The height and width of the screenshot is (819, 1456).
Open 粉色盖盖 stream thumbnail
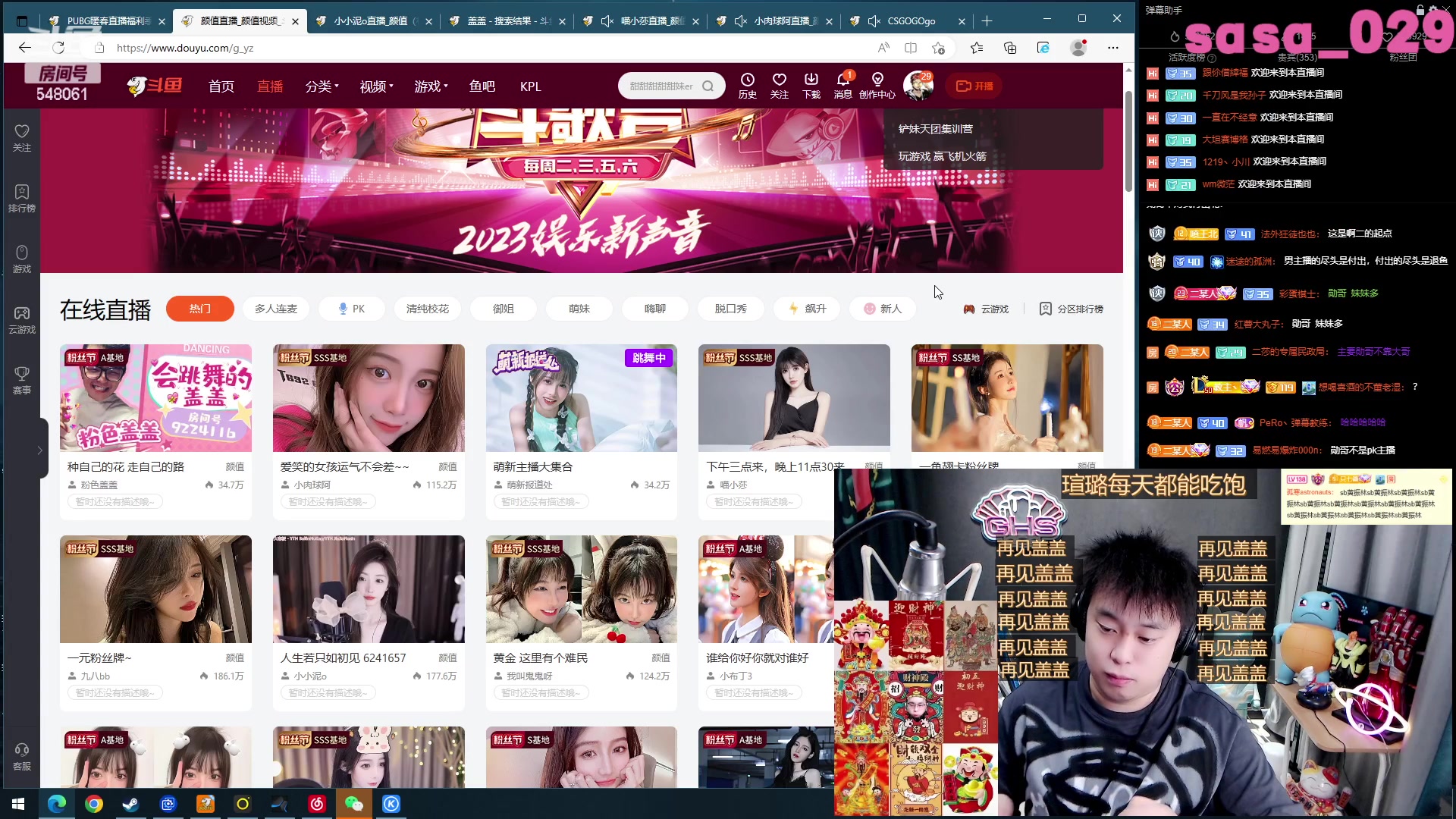coord(155,398)
